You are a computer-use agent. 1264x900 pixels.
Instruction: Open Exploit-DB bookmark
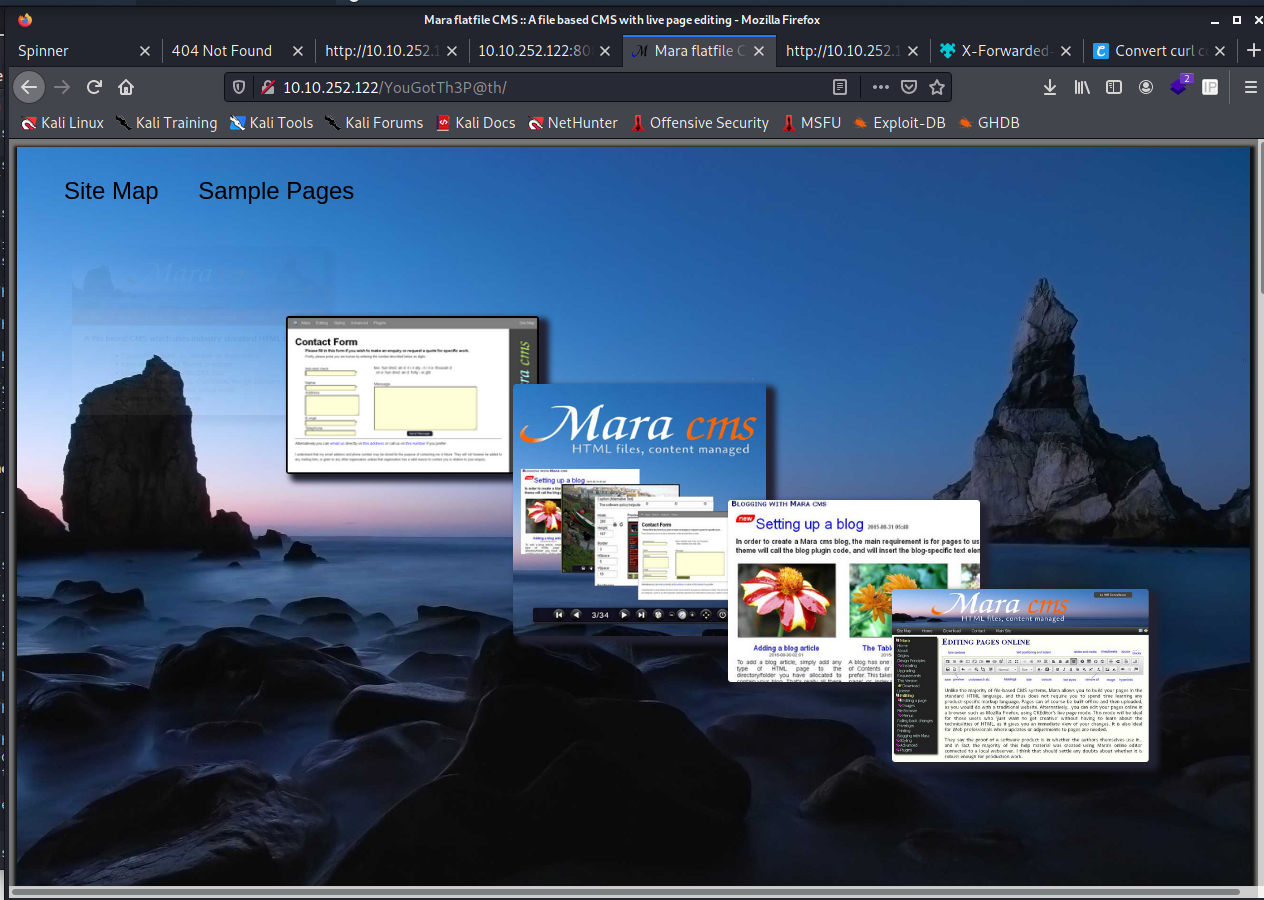(904, 123)
